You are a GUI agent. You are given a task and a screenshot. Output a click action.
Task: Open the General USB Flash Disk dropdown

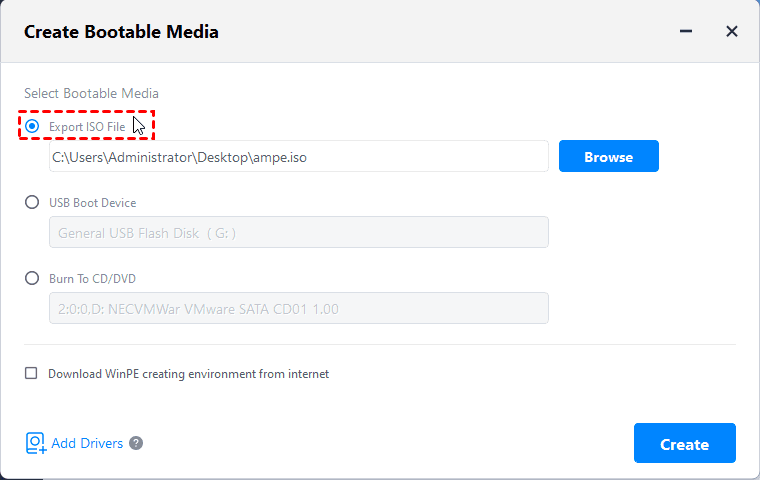(298, 233)
